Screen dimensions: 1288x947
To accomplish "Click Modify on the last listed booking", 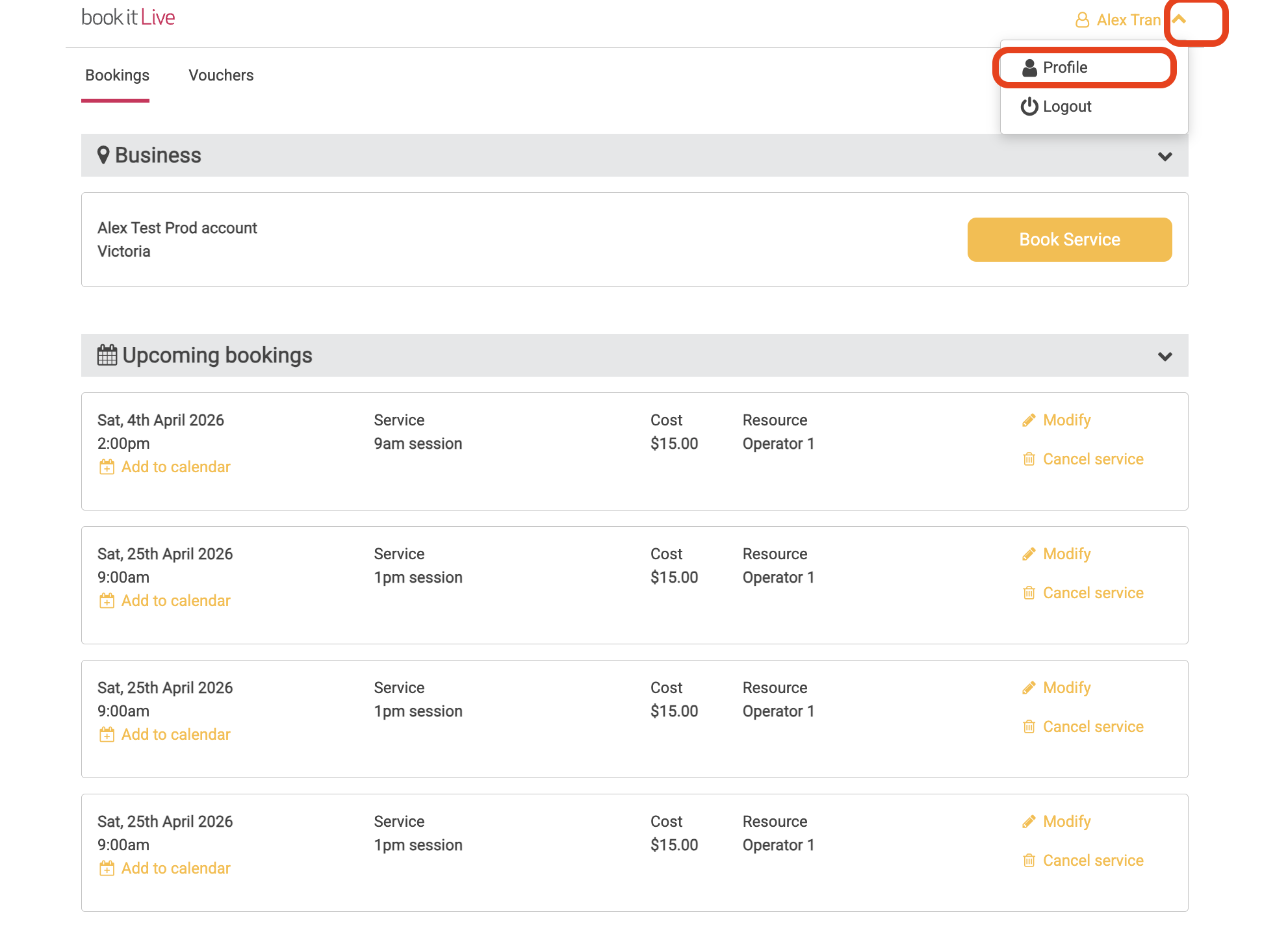I will pos(1066,822).
